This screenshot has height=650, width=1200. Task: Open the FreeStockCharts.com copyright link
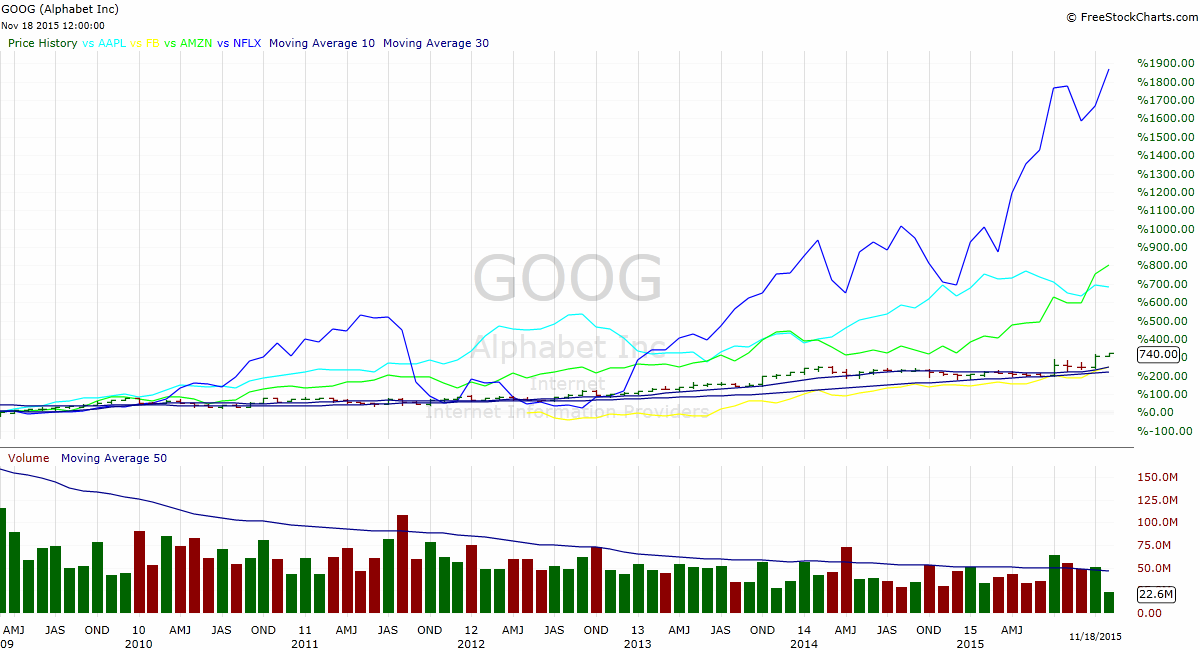coord(1130,17)
